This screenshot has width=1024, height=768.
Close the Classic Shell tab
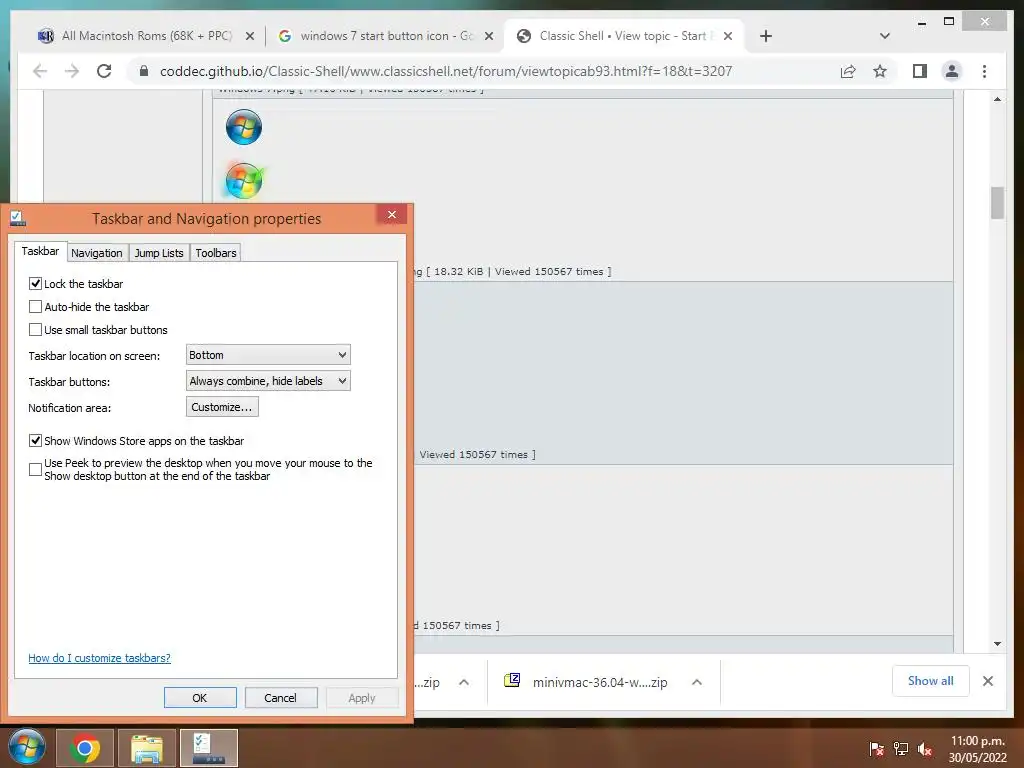728,36
